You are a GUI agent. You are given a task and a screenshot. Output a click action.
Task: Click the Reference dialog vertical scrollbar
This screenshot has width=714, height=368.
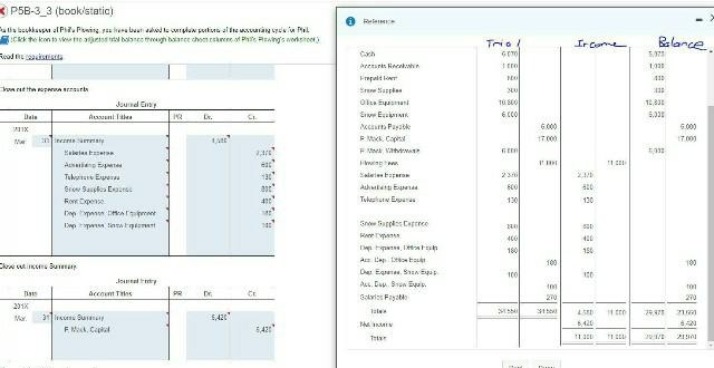point(711,223)
